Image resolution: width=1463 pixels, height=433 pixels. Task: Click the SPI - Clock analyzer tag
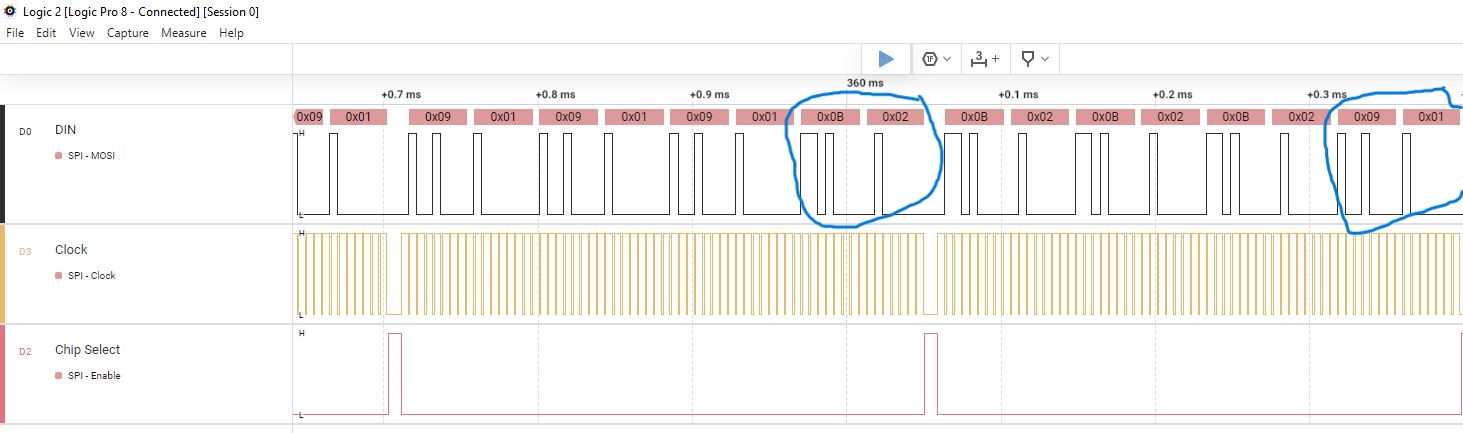coord(91,276)
